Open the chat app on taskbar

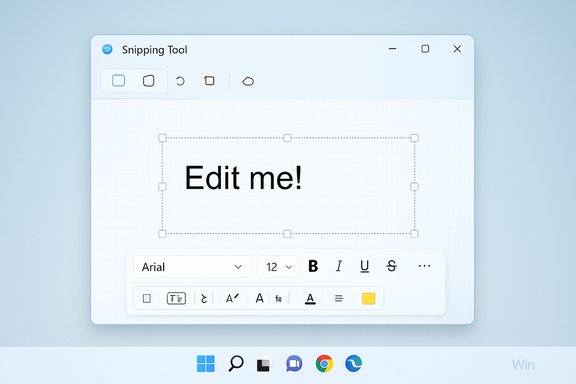(294, 364)
